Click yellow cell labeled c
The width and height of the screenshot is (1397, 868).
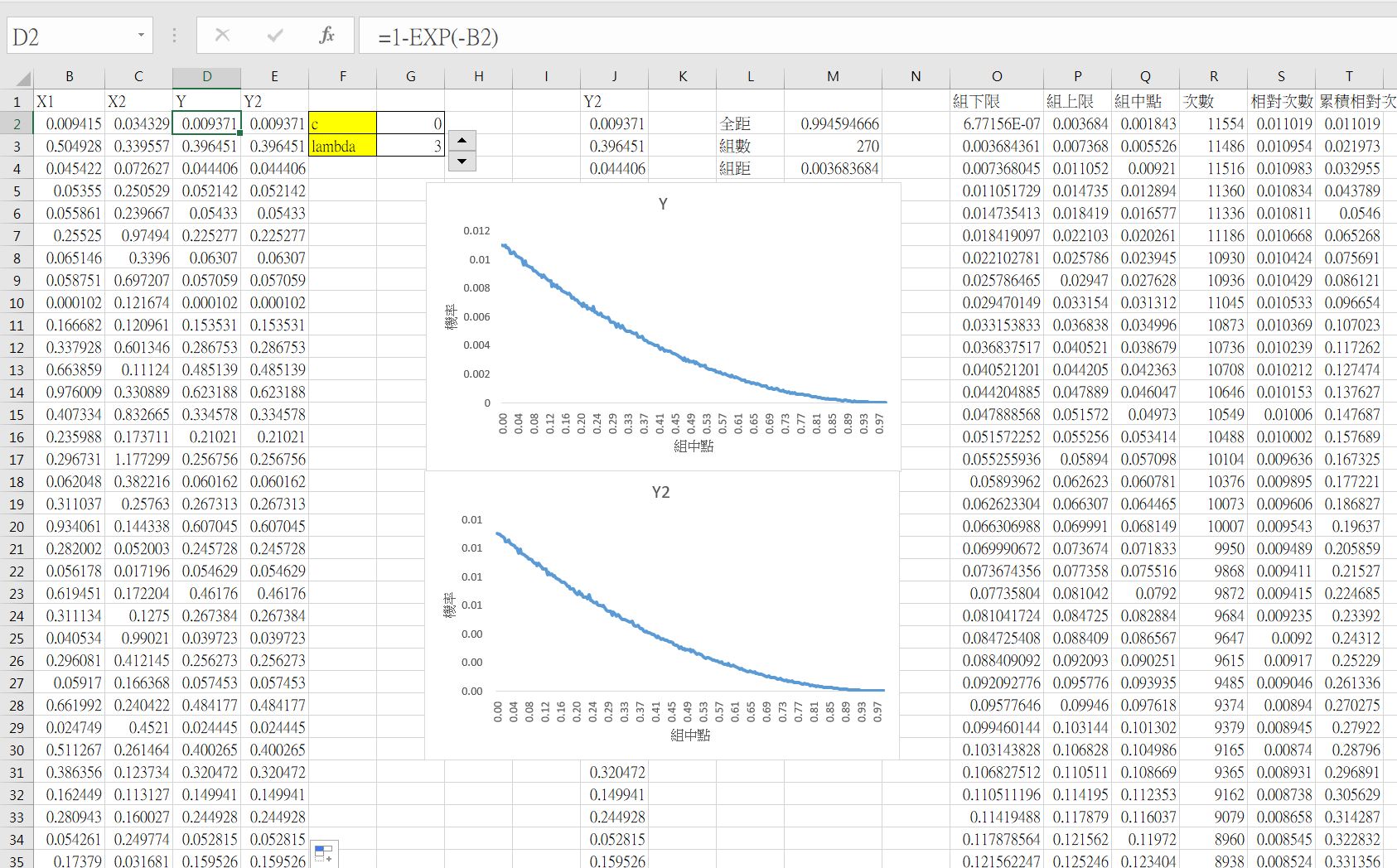343,123
